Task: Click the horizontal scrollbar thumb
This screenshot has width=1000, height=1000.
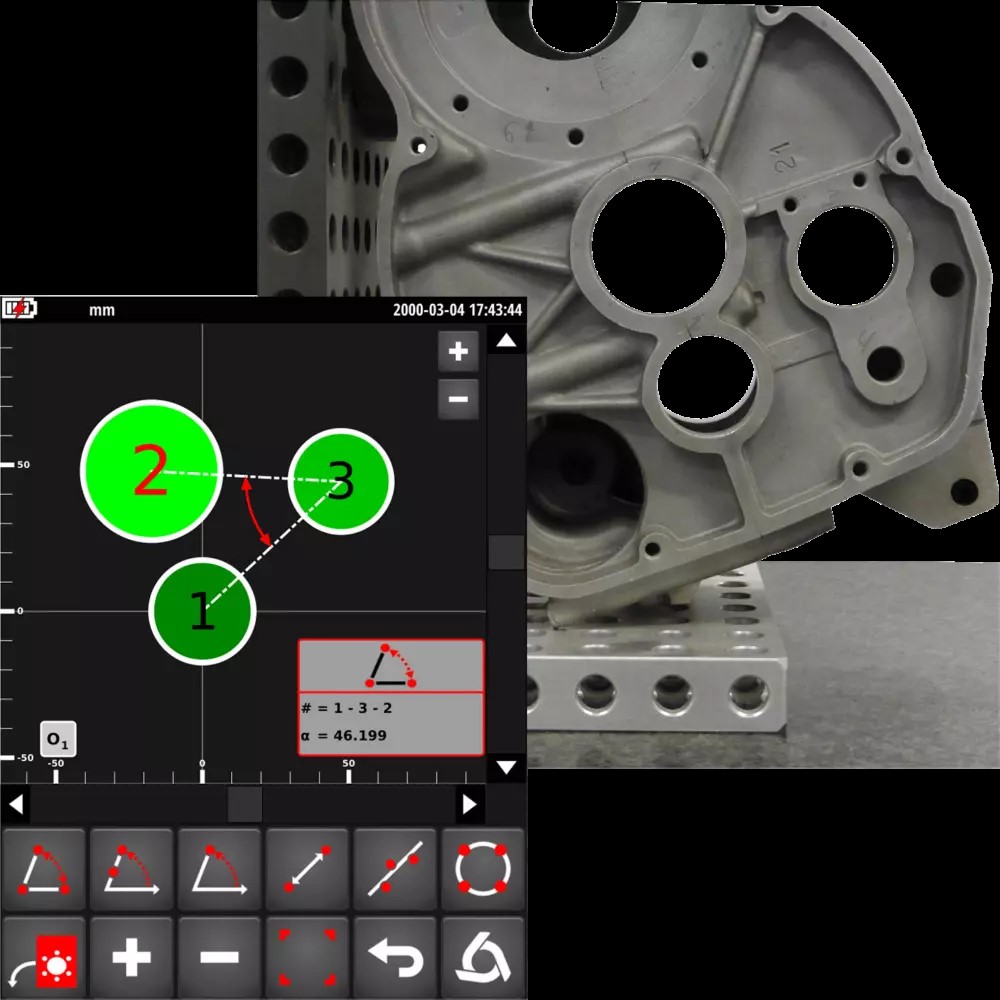Action: point(245,805)
